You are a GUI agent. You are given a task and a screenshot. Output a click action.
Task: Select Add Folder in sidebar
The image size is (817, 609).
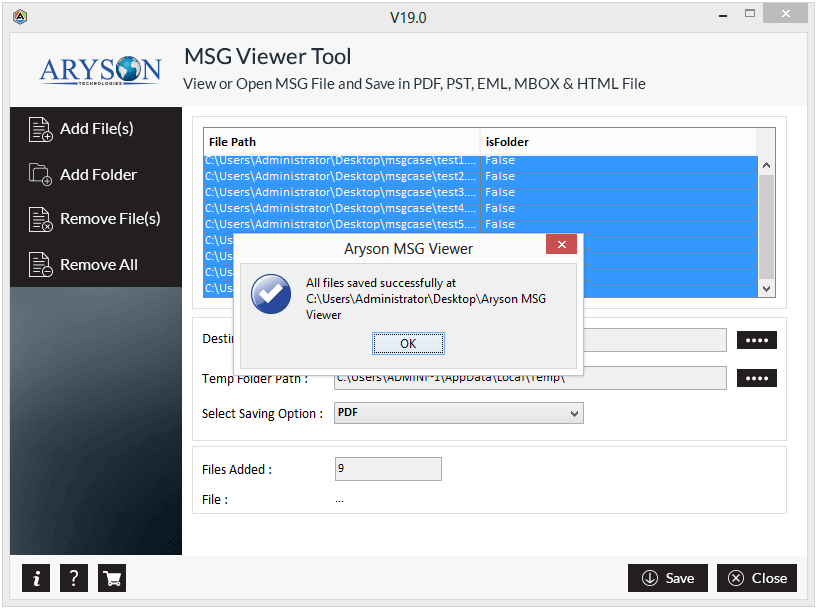point(96,175)
